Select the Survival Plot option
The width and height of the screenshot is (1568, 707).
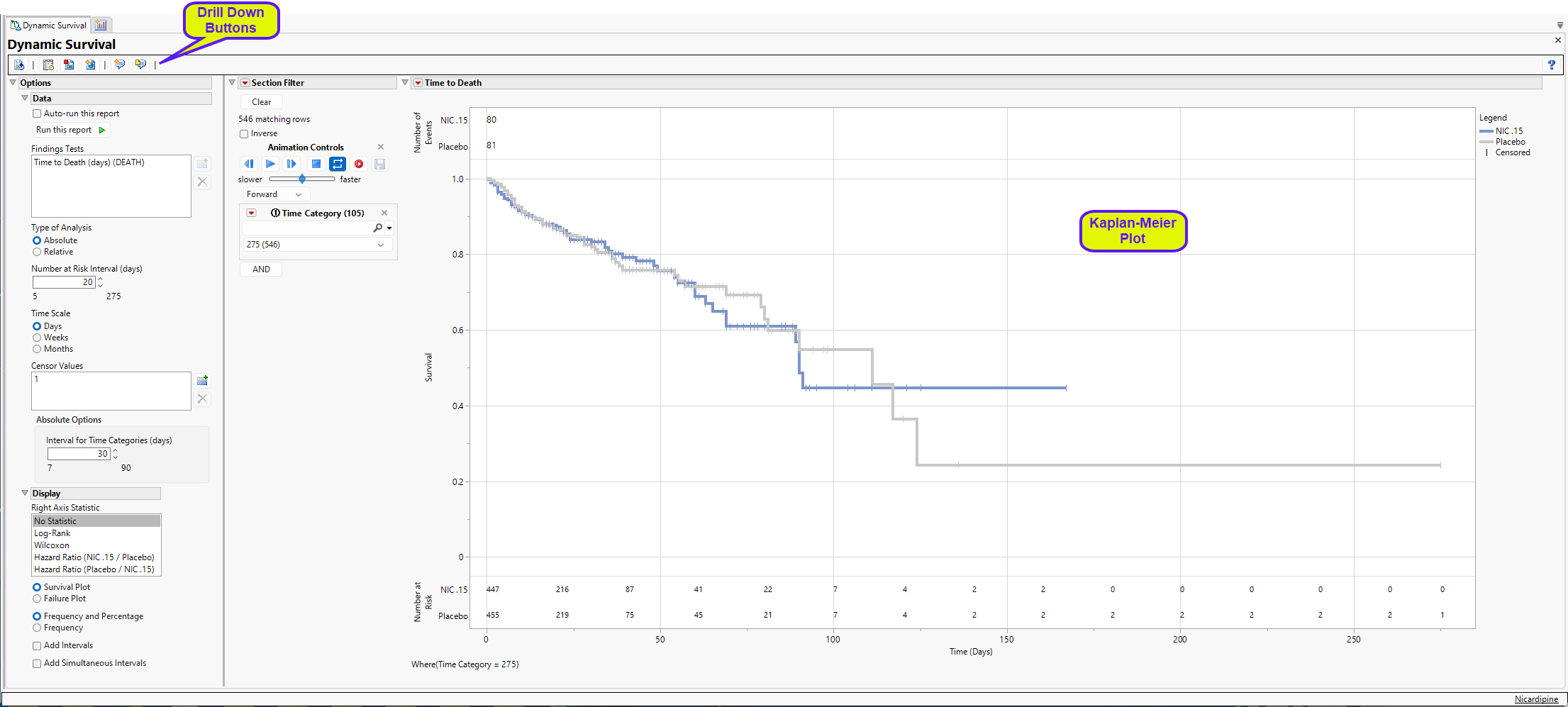pyautogui.click(x=37, y=587)
